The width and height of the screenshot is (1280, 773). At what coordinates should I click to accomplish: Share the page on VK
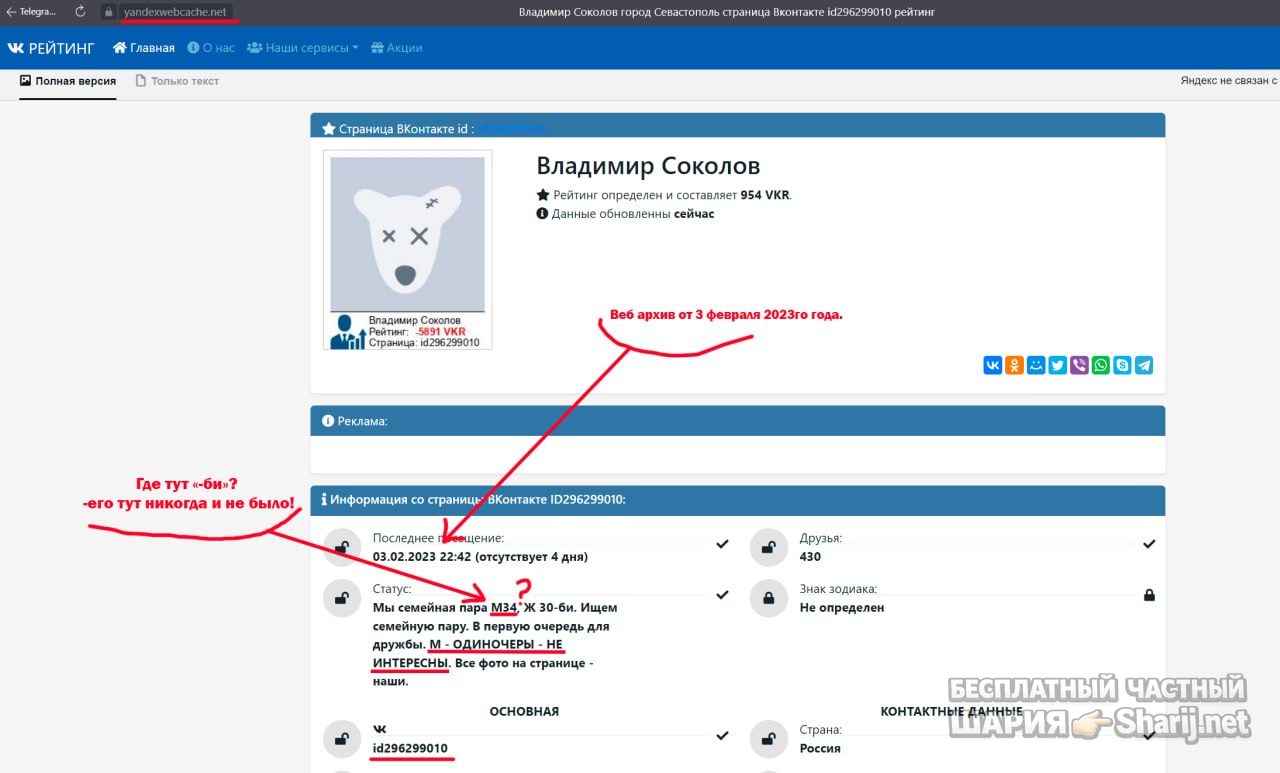[x=992, y=366]
